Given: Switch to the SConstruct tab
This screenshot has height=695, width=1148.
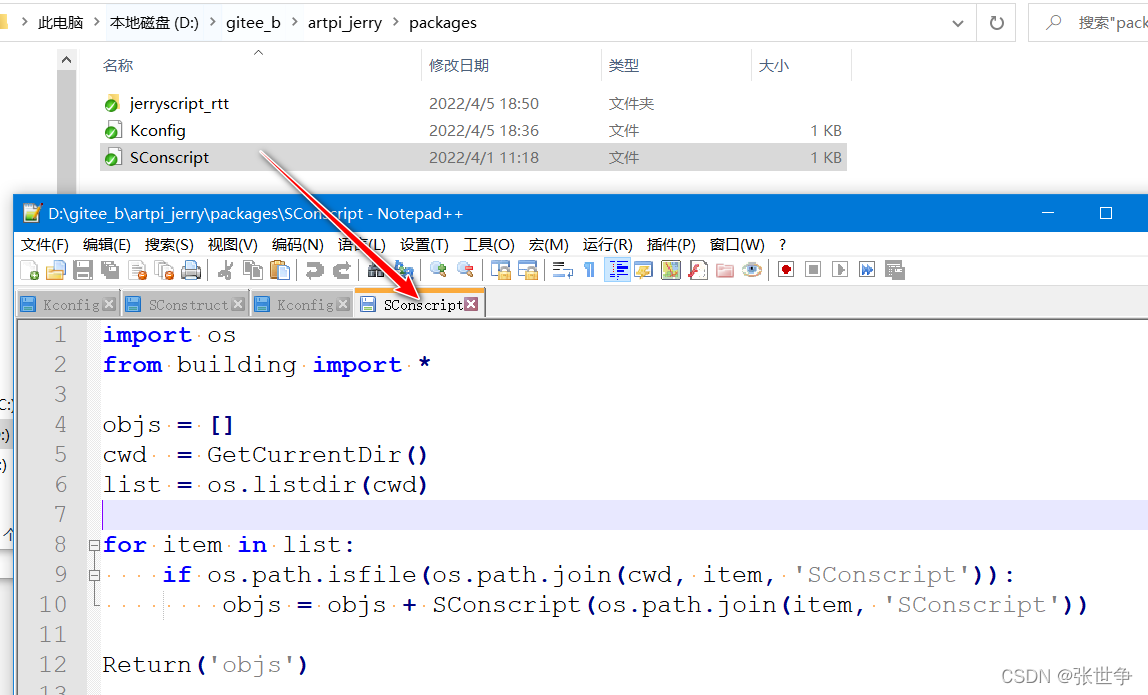Looking at the screenshot, I should 187,305.
